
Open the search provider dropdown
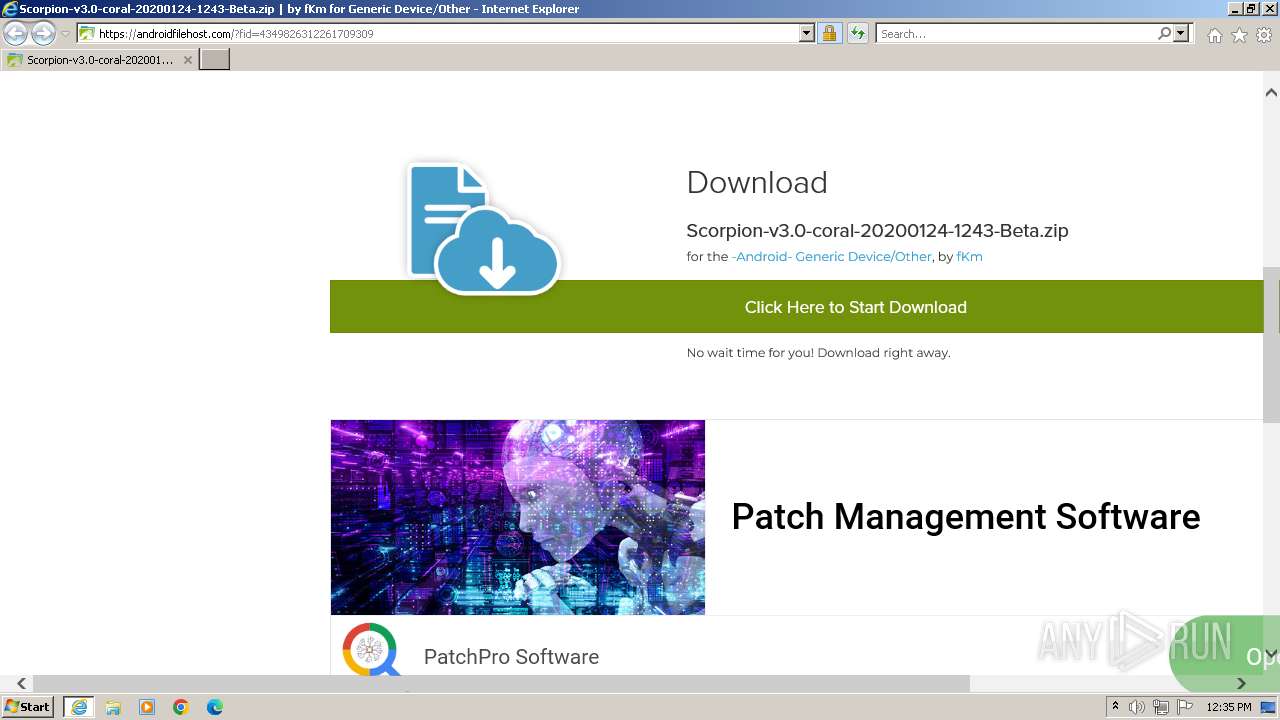click(1181, 34)
